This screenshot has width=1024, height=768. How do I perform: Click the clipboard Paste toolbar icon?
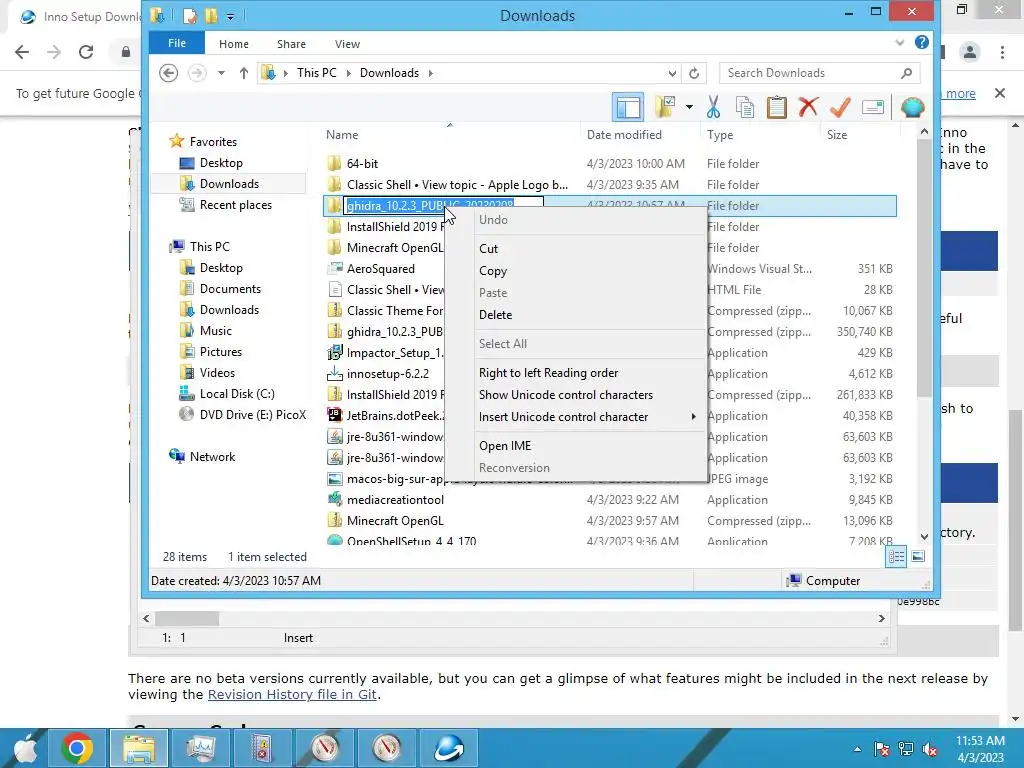(776, 106)
